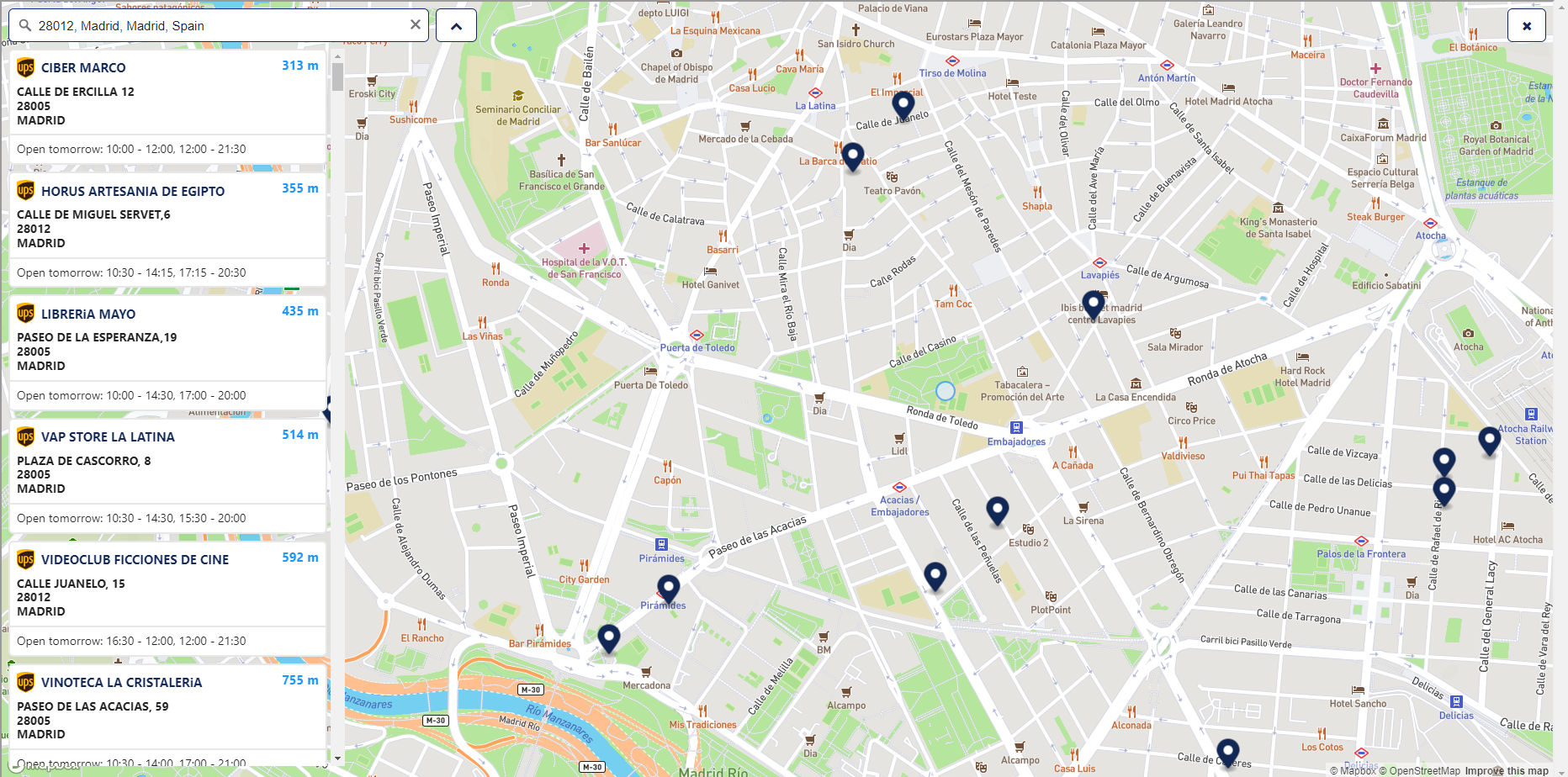Open the CIBER MARCO location card
This screenshot has width=1568, height=777.
pyautogui.click(x=167, y=107)
